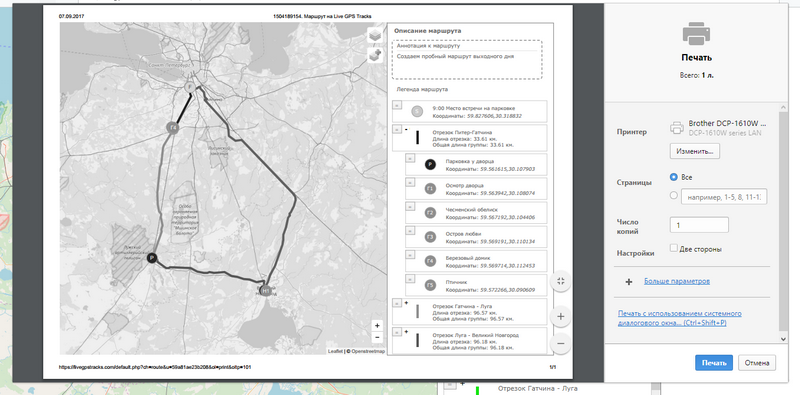Click the black P parking marker on map
Screen dimensions: 800x395
coord(152,258)
